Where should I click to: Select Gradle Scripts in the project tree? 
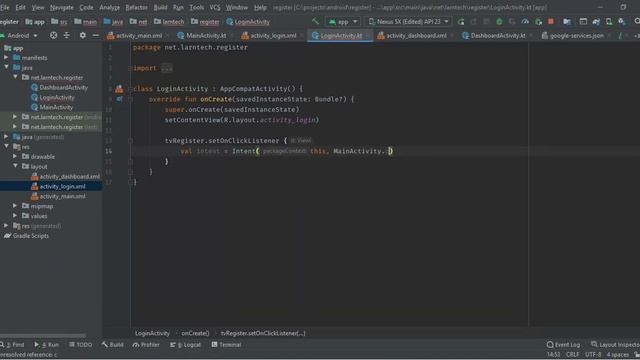[27, 236]
